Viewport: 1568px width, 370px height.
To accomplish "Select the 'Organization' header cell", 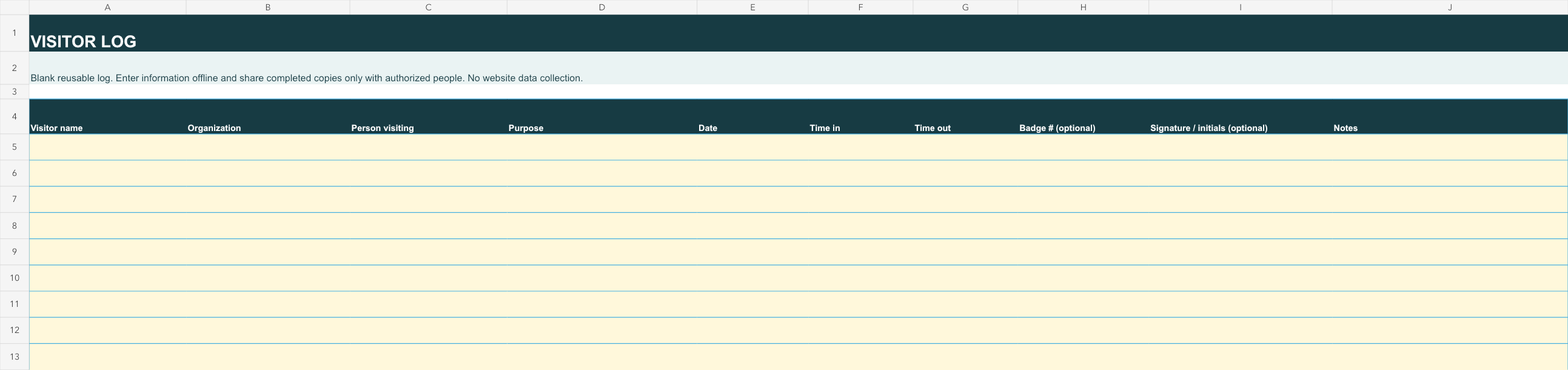I will 268,117.
